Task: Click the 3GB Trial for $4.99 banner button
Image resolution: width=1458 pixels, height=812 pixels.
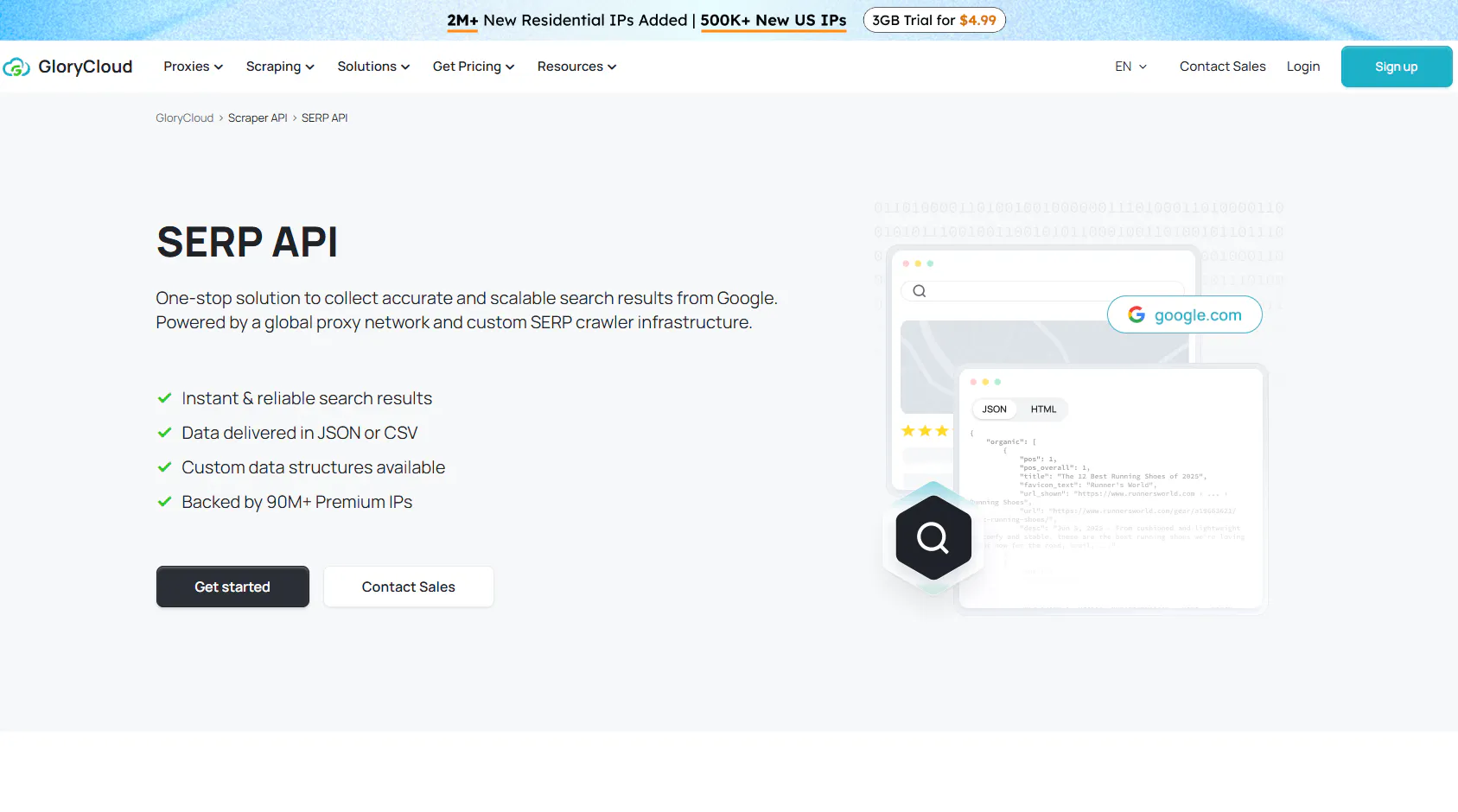Action: pos(934,20)
